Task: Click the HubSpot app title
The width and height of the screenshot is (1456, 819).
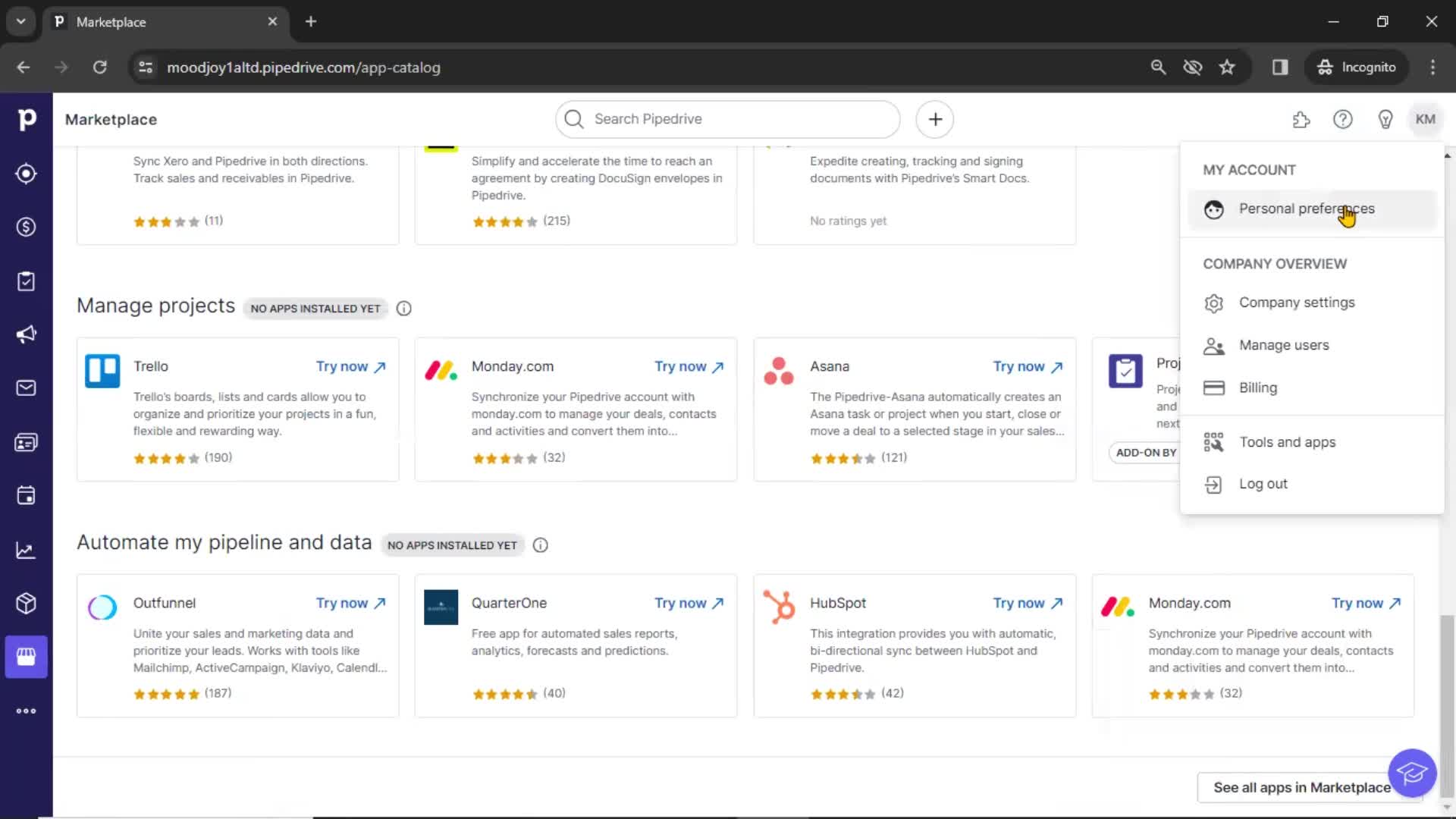Action: pyautogui.click(x=838, y=603)
